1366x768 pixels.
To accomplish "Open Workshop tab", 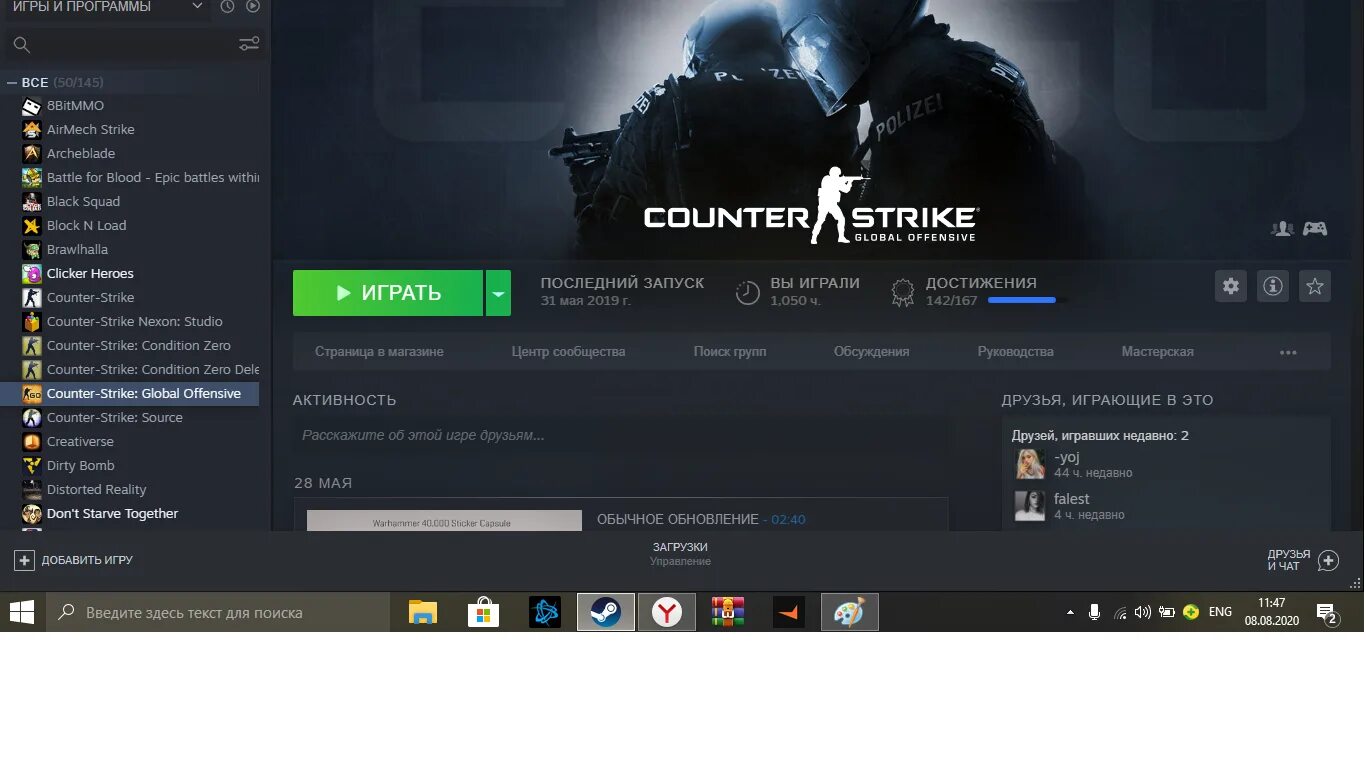I will point(1158,352).
